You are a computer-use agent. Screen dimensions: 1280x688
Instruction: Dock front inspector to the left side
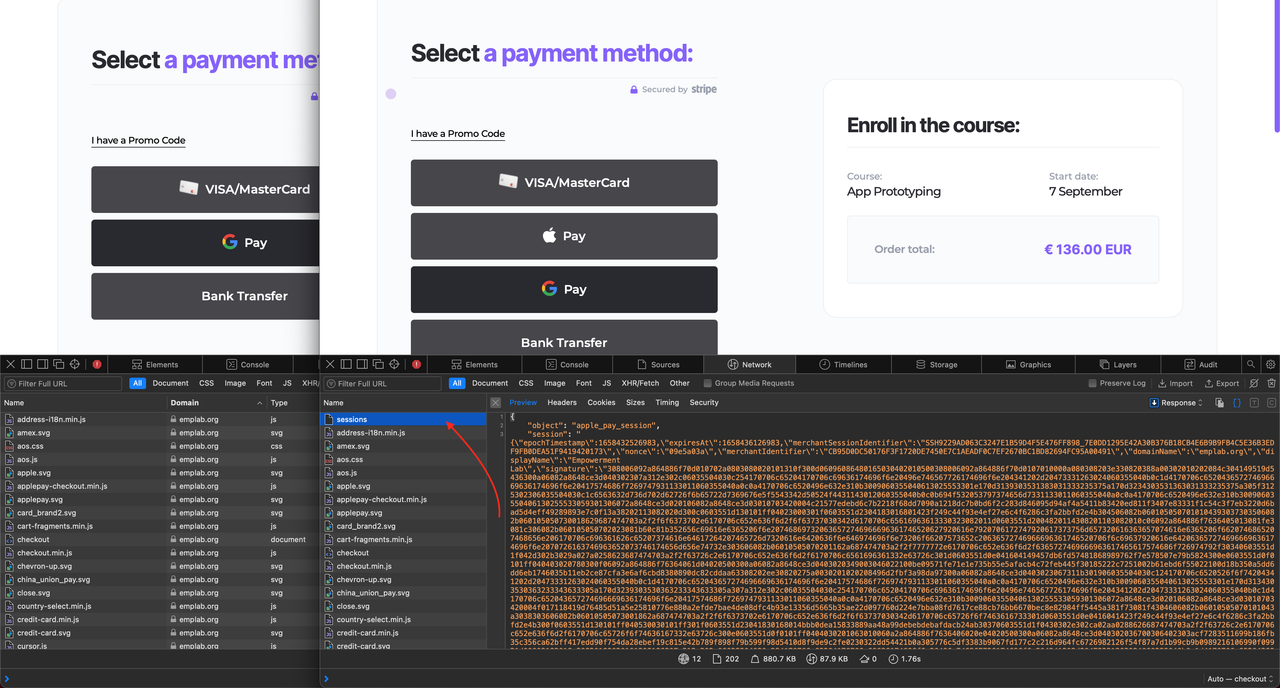click(346, 365)
